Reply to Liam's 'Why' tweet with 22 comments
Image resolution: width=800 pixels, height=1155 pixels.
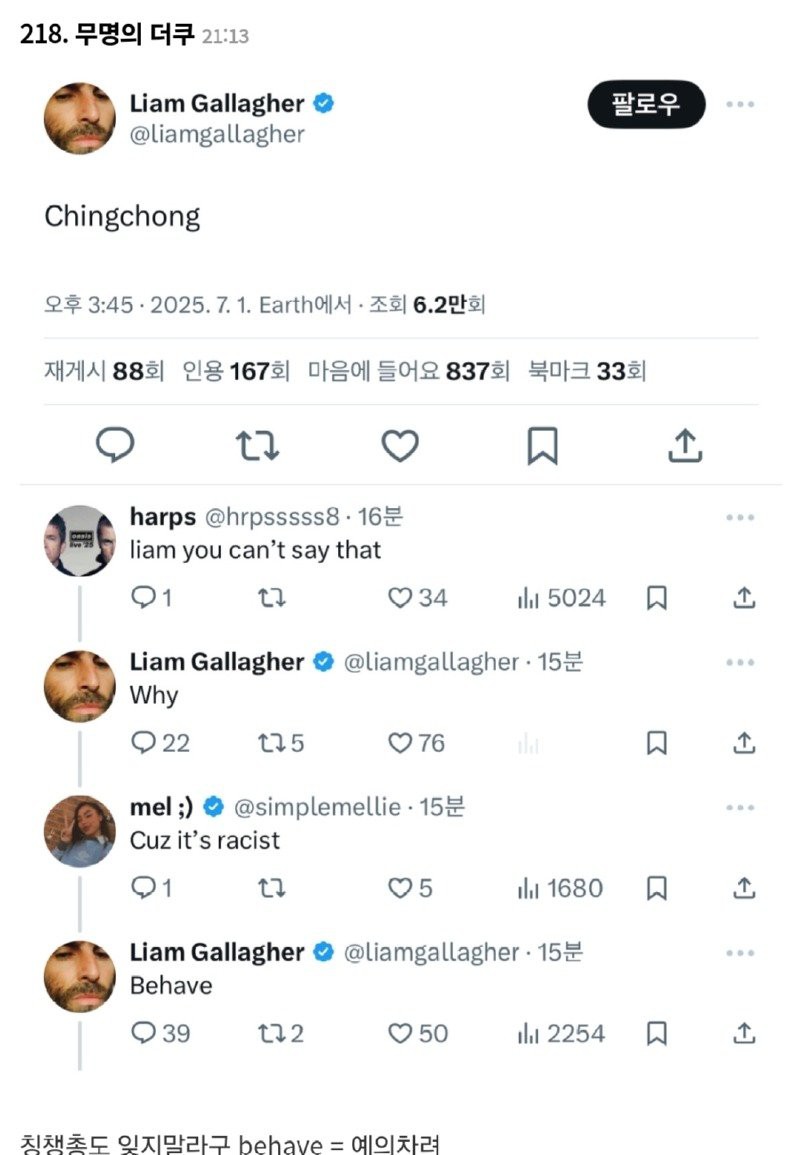coord(160,742)
